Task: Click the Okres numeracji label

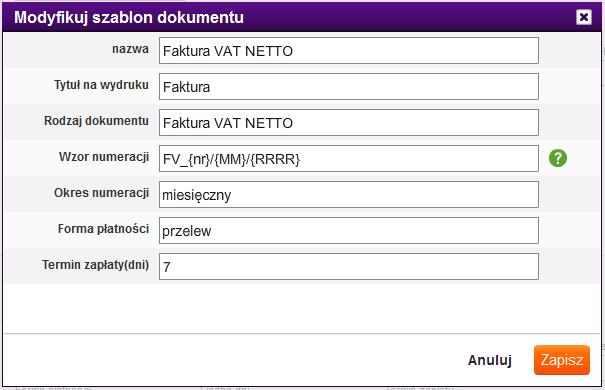Action: [x=101, y=192]
